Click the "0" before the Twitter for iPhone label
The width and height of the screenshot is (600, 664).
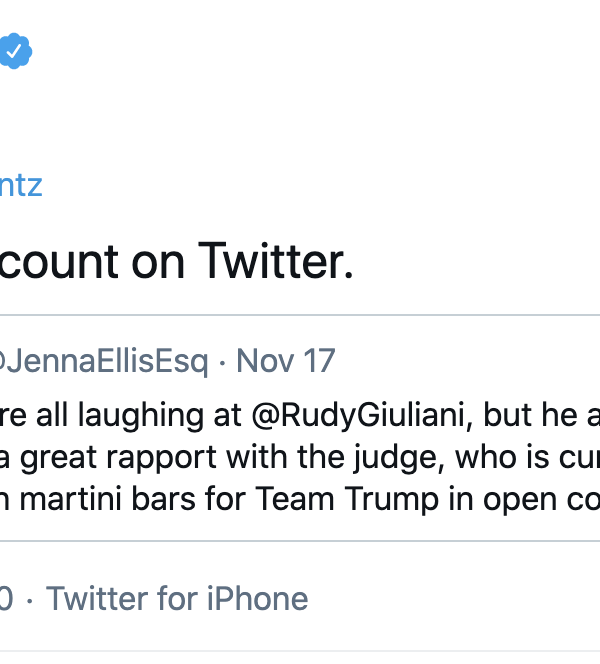[5, 599]
